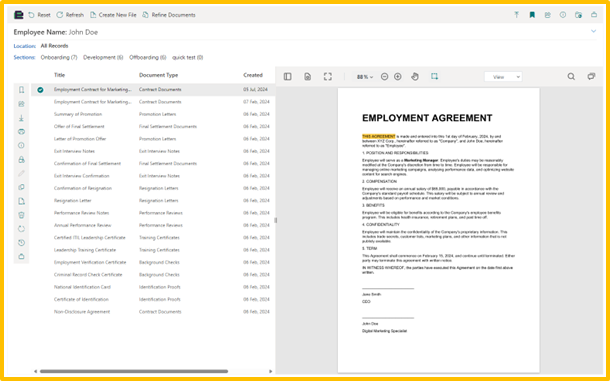This screenshot has height=381, width=610.
Task: Open the comments panel icon in the viewer
Action: pos(591,77)
